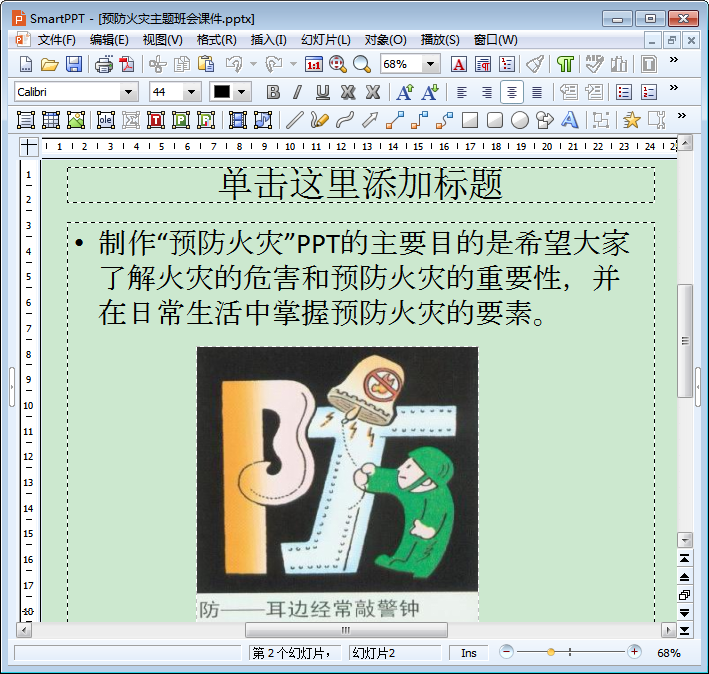Select the straight line drawing tool
This screenshot has width=709, height=674.
(x=294, y=120)
